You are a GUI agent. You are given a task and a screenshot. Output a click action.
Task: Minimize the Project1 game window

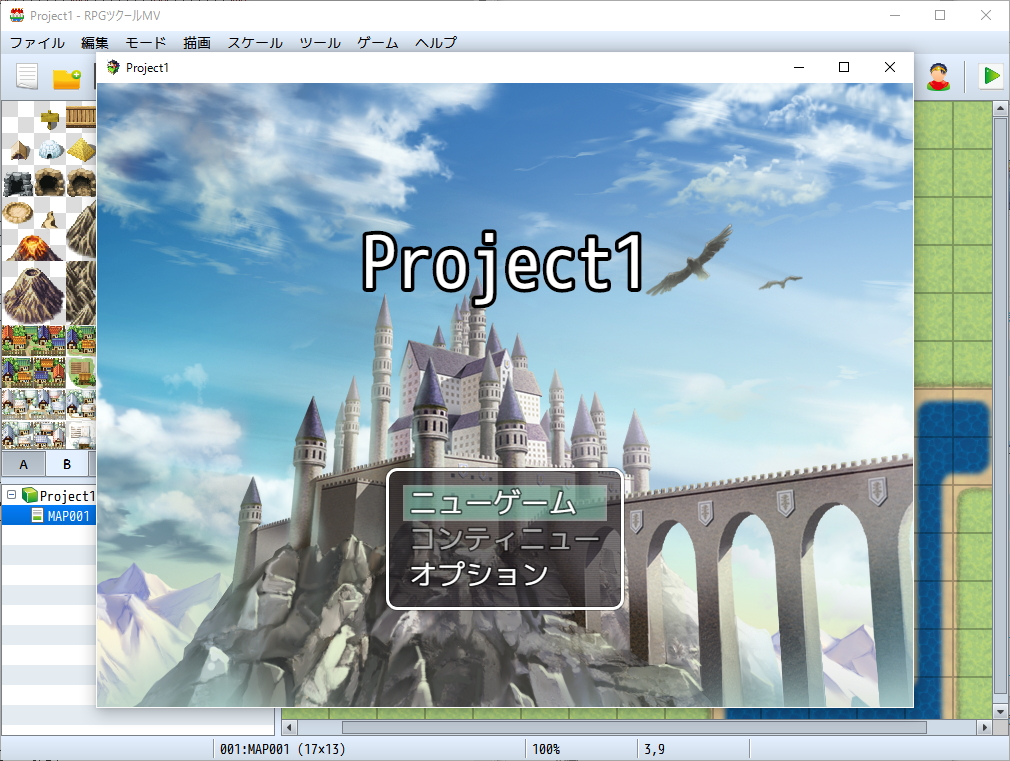[x=799, y=67]
